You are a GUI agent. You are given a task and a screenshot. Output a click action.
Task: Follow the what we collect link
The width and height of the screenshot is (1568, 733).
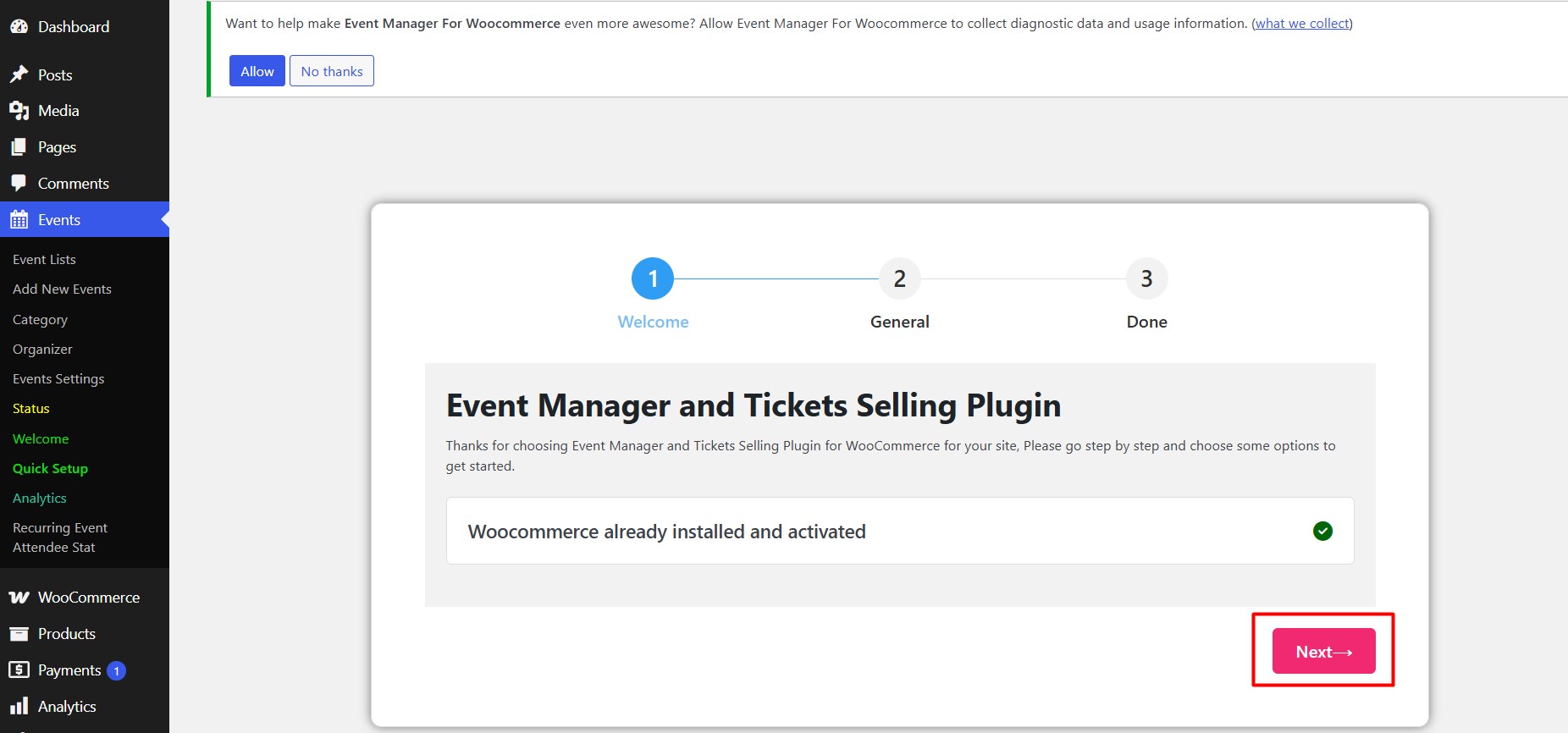click(1302, 24)
